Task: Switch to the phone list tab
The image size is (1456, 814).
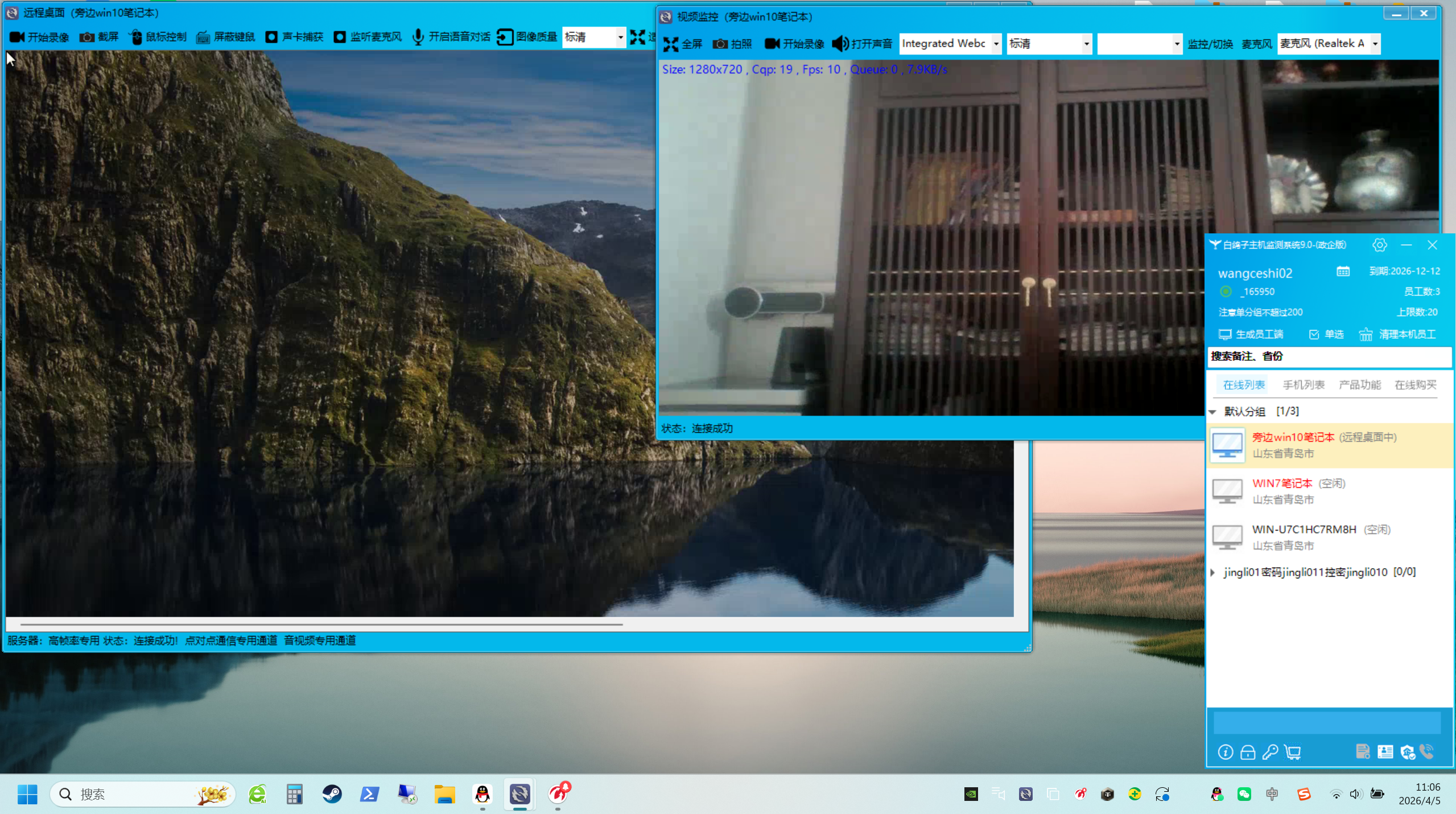Action: coord(1303,385)
